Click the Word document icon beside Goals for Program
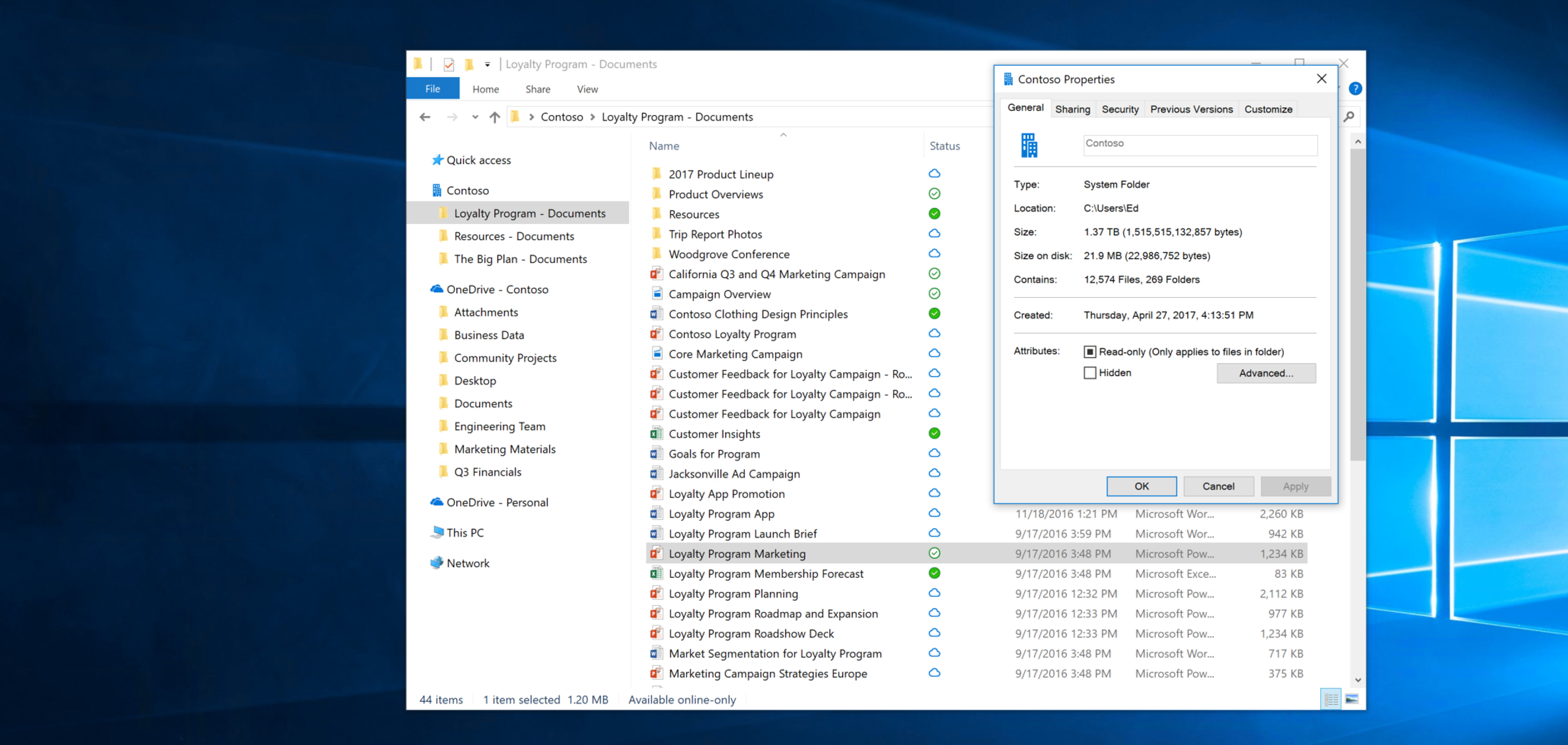The image size is (1568, 745). tap(656, 453)
